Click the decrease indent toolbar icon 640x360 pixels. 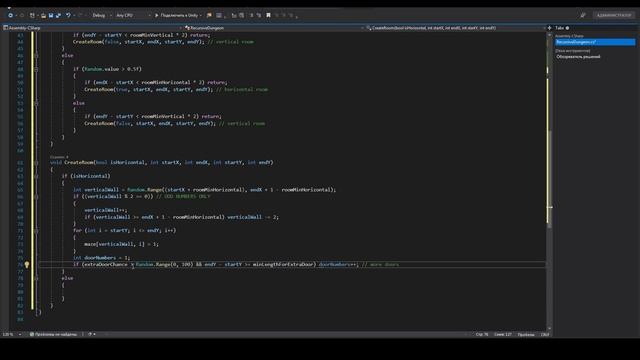point(234,16)
